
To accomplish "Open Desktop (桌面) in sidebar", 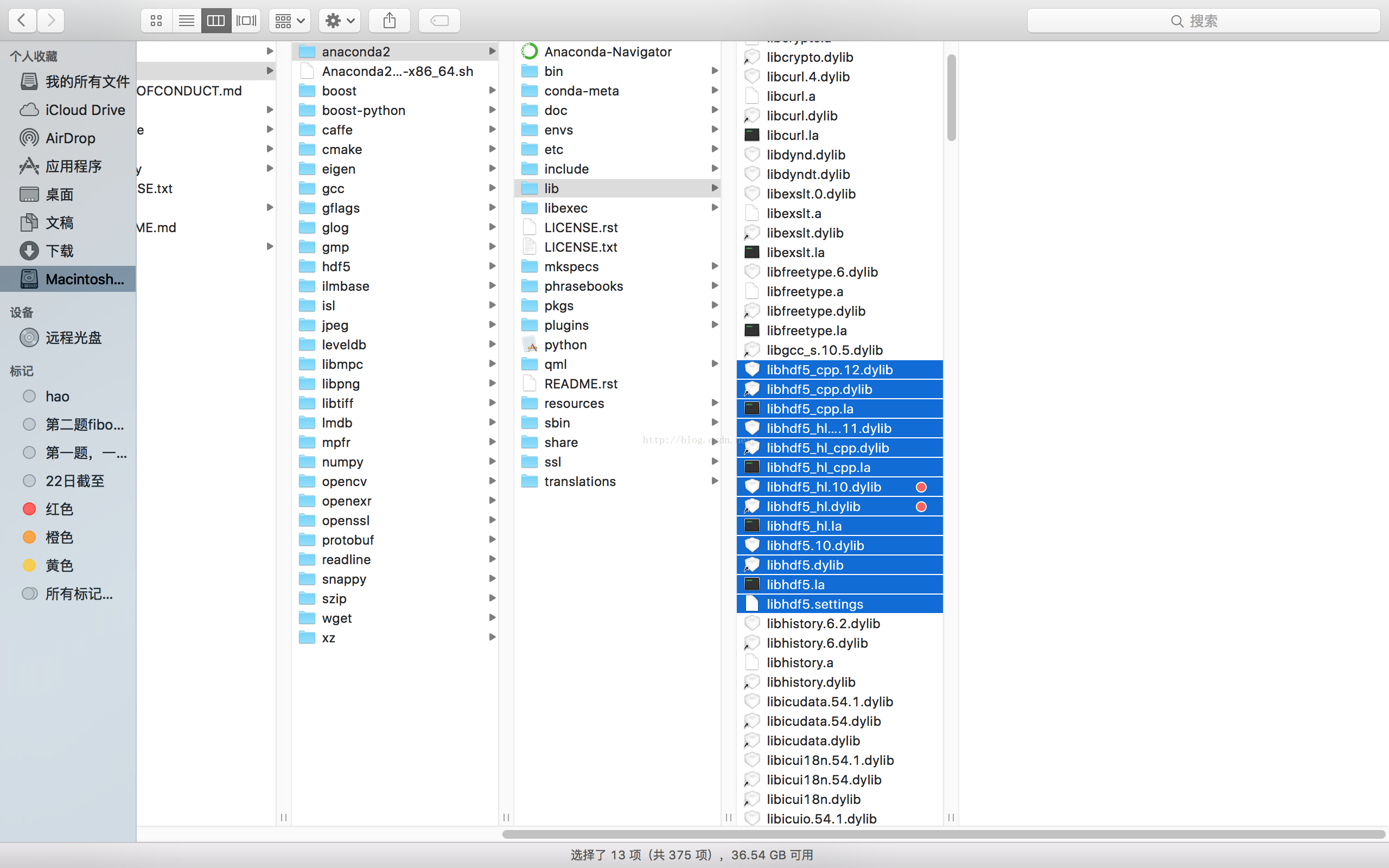I will (68, 194).
